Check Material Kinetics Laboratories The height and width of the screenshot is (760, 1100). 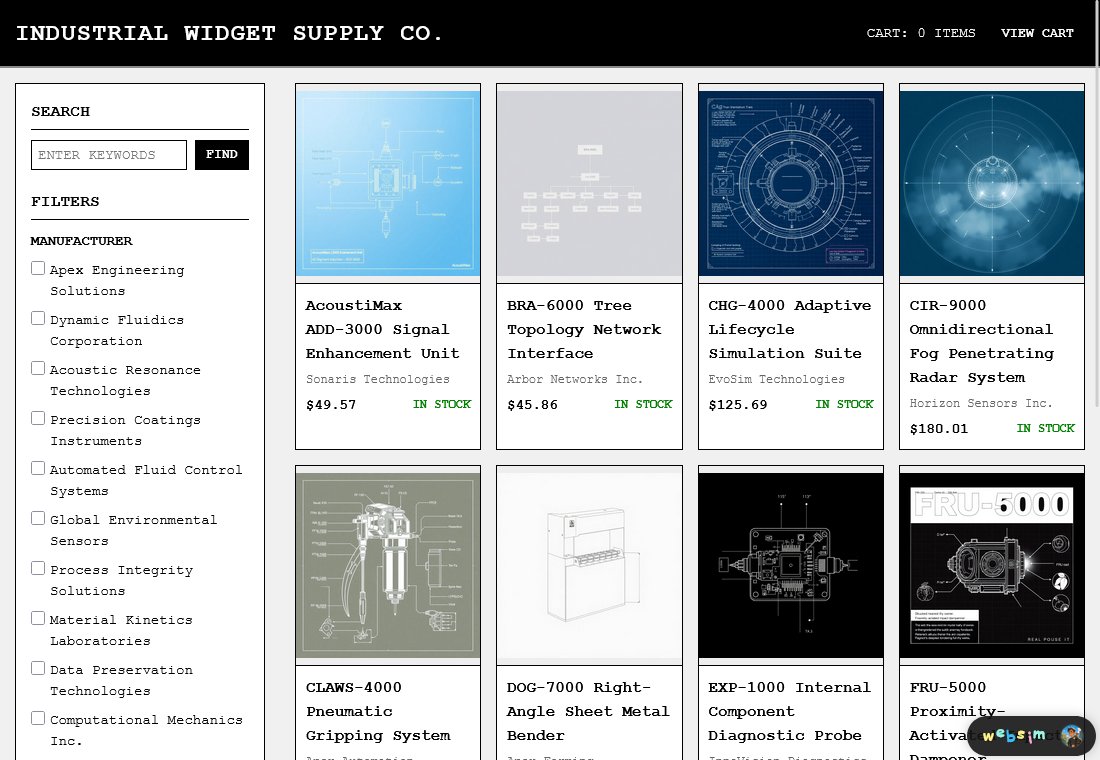[38, 618]
